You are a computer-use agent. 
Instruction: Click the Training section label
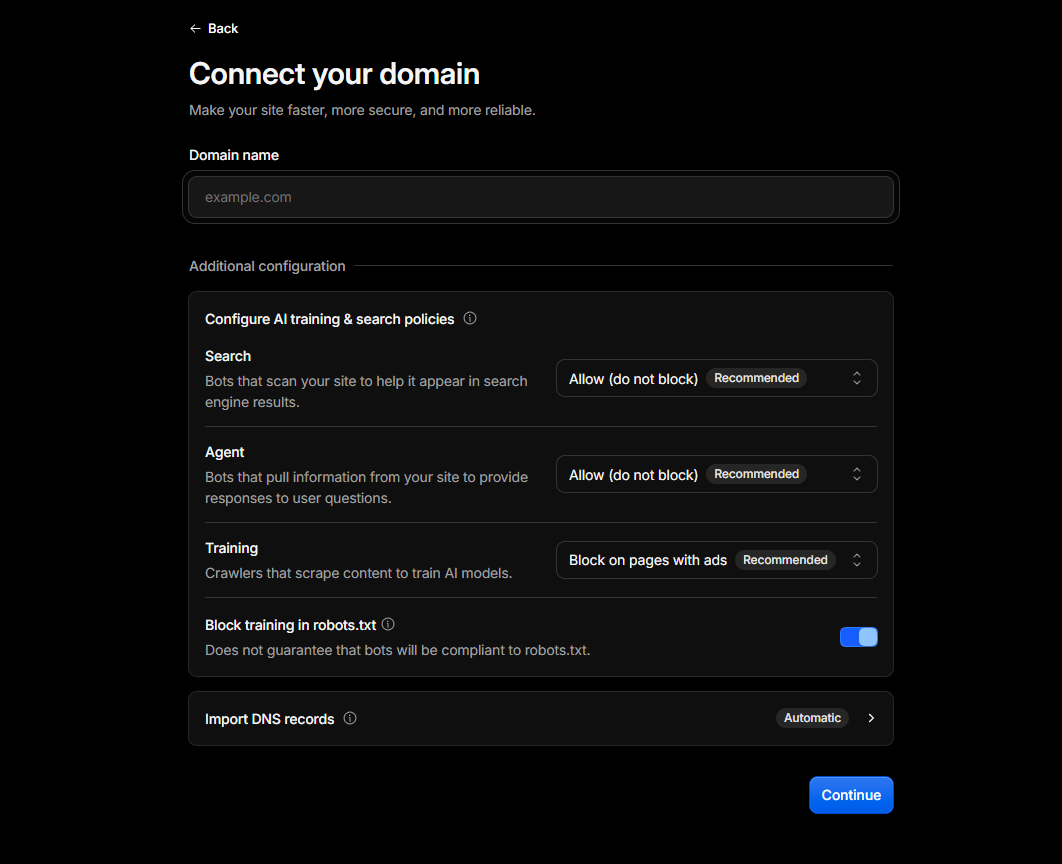[x=231, y=548]
